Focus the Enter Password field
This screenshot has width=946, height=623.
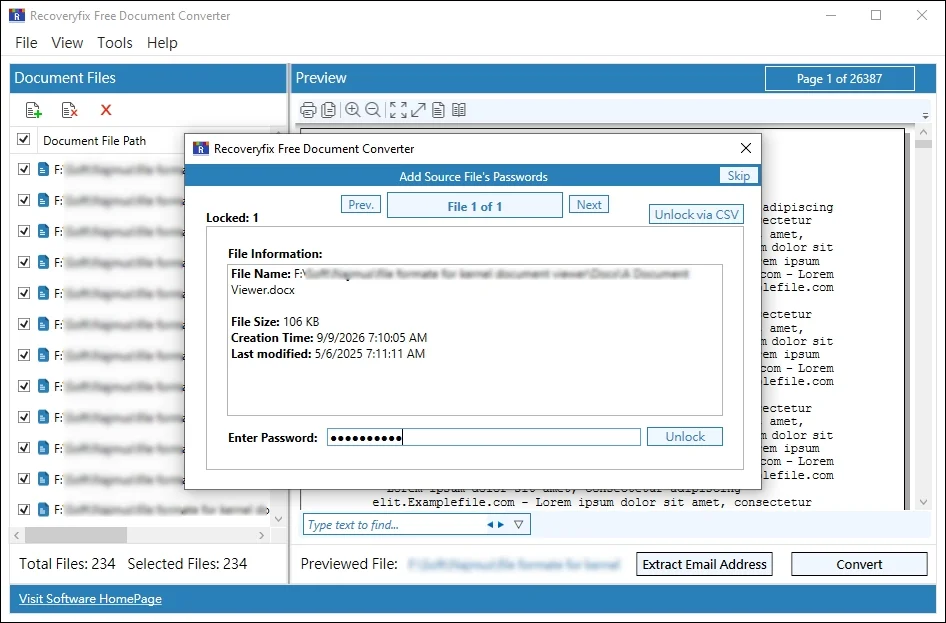484,437
